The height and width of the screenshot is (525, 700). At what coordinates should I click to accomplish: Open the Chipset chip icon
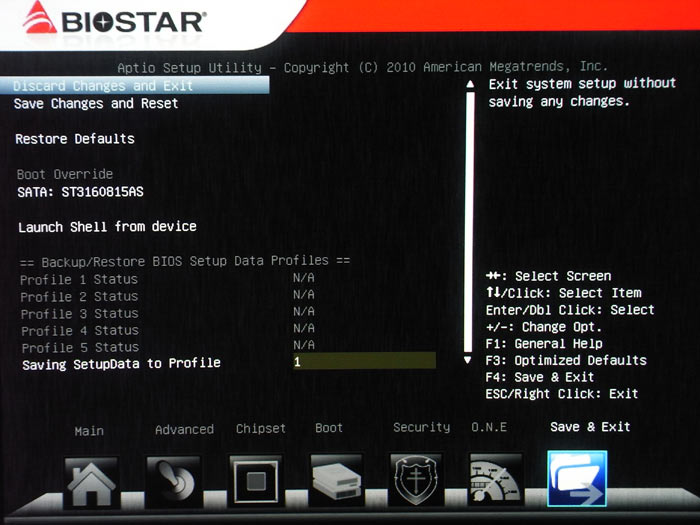255,481
